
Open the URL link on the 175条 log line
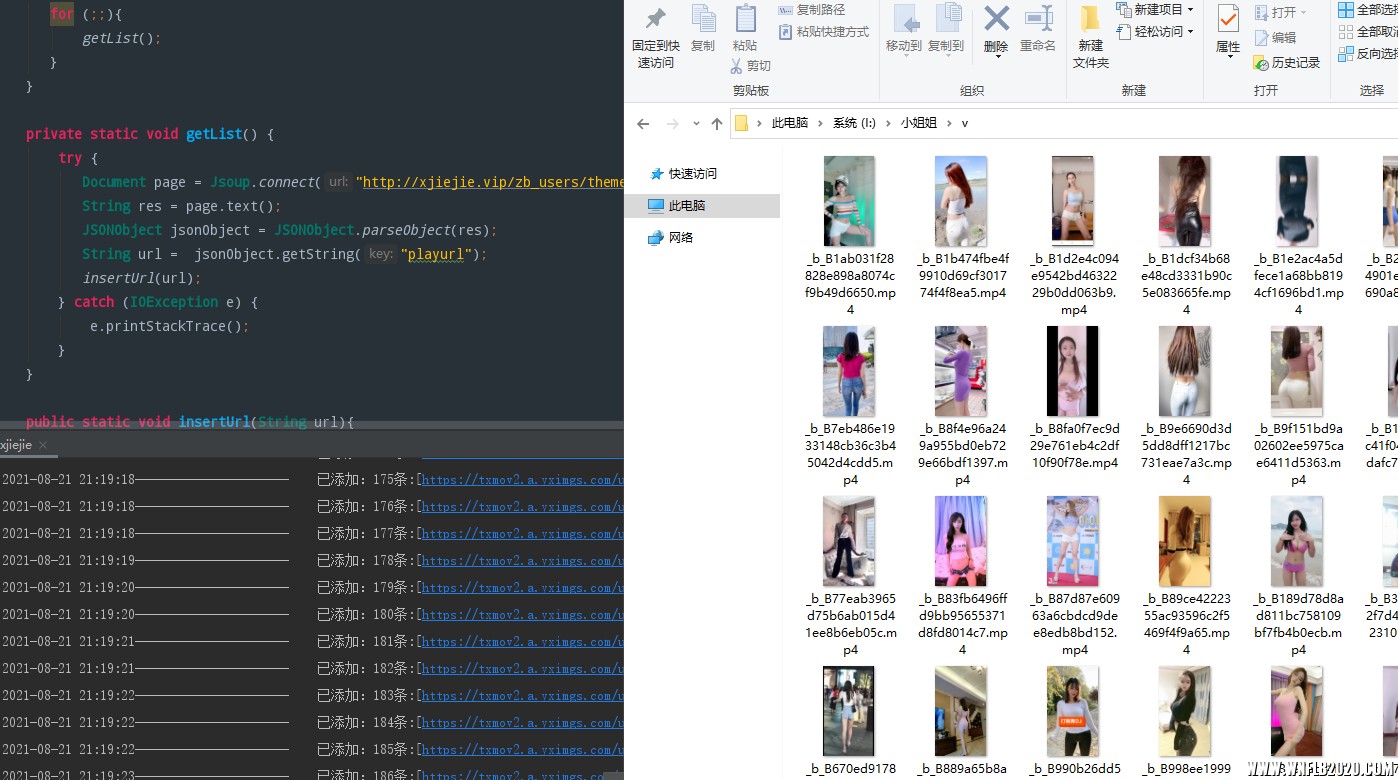pyautogui.click(x=522, y=480)
